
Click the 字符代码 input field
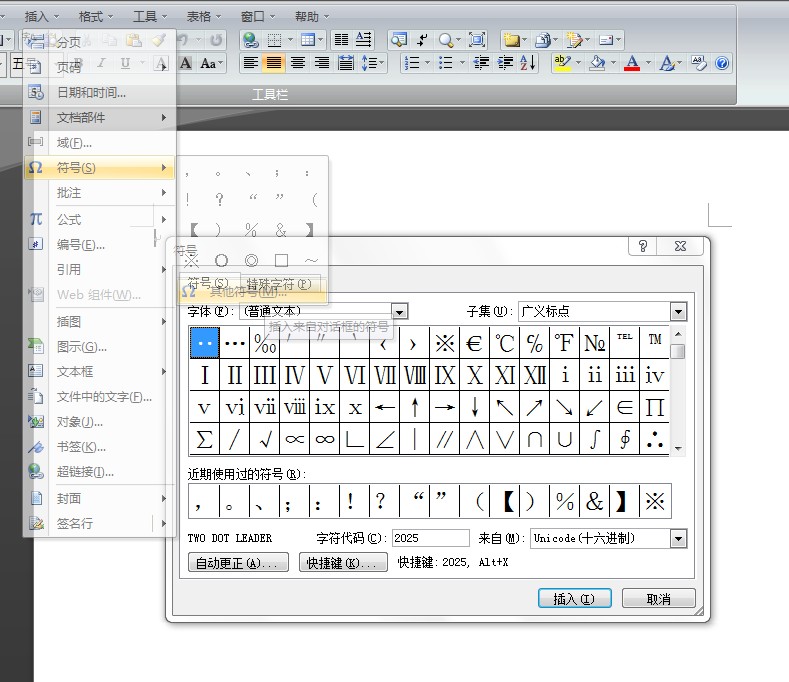[x=430, y=539]
